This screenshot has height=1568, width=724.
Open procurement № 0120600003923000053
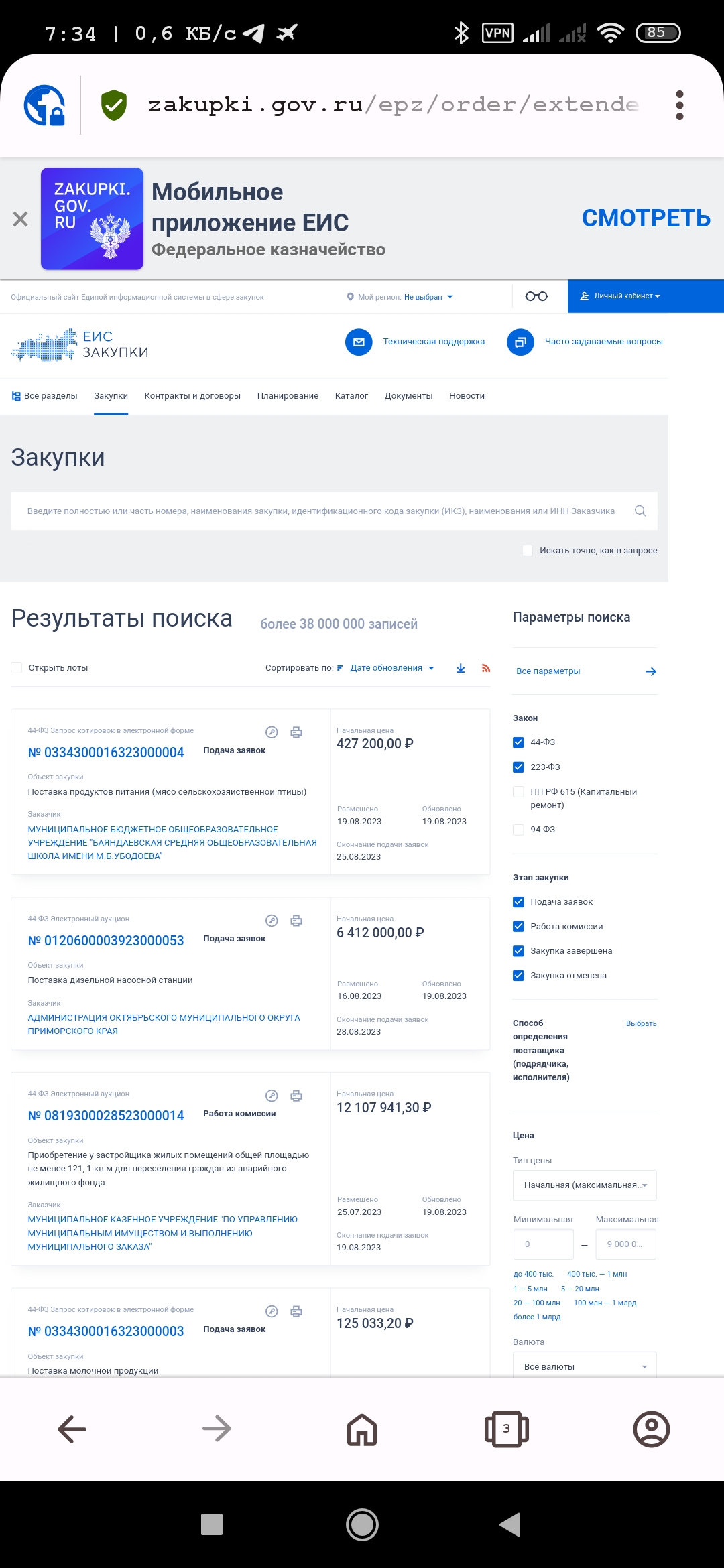[106, 941]
